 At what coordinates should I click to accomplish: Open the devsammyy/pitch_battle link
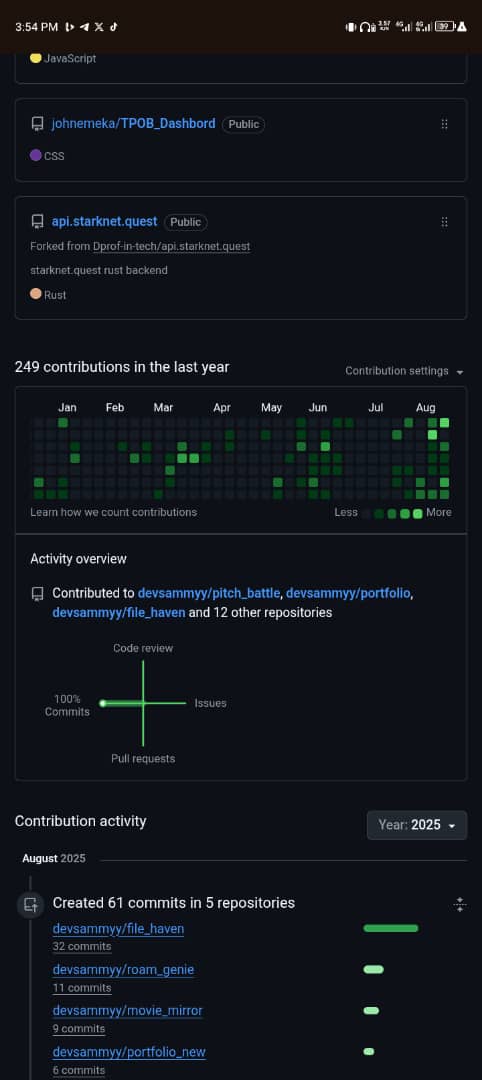[209, 593]
